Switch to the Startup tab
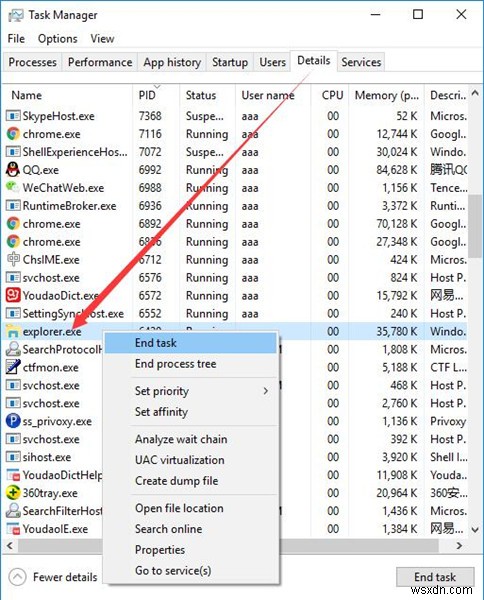The image size is (484, 600). point(230,62)
